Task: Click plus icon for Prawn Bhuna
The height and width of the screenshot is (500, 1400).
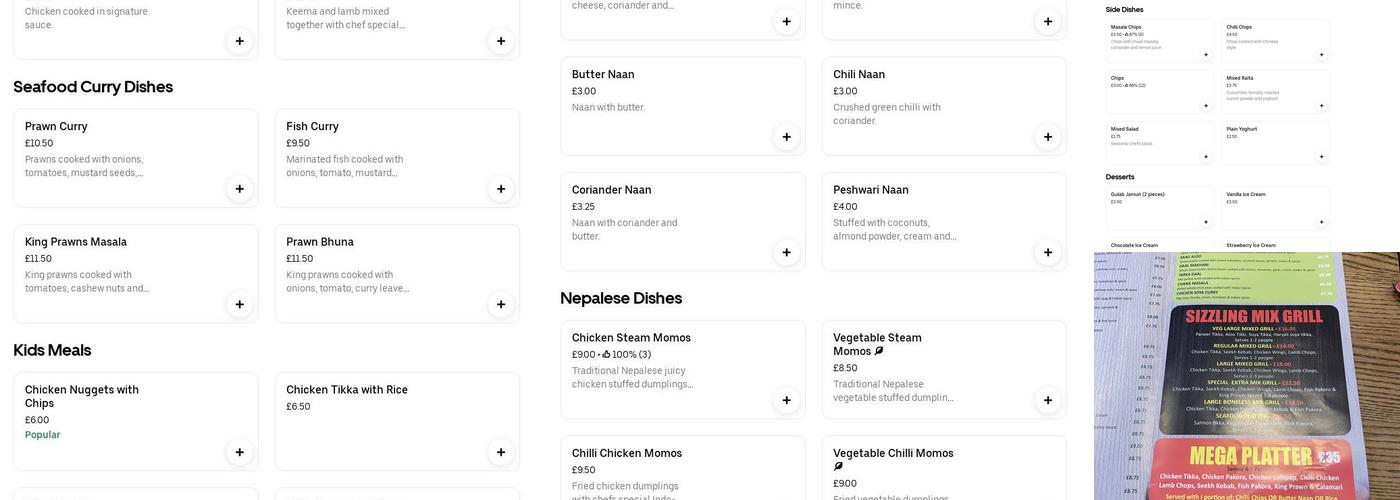Action: coord(501,304)
